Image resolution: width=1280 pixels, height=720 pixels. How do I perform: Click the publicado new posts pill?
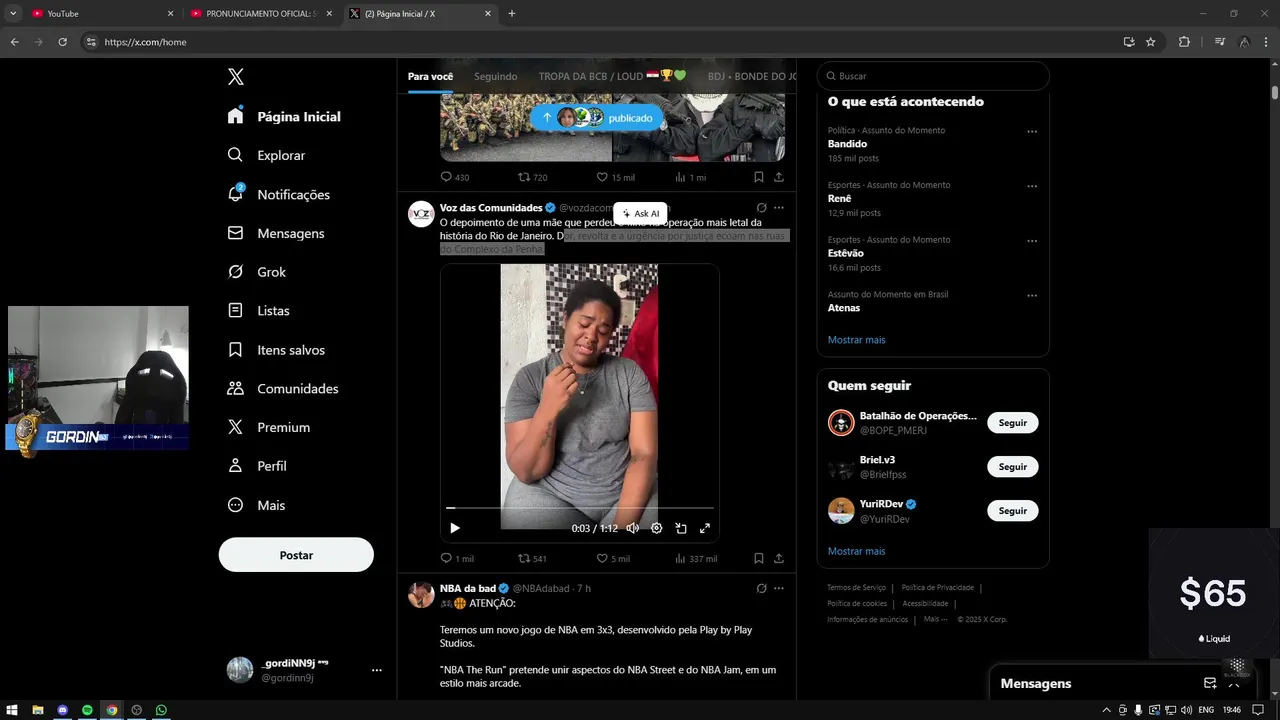tap(597, 118)
